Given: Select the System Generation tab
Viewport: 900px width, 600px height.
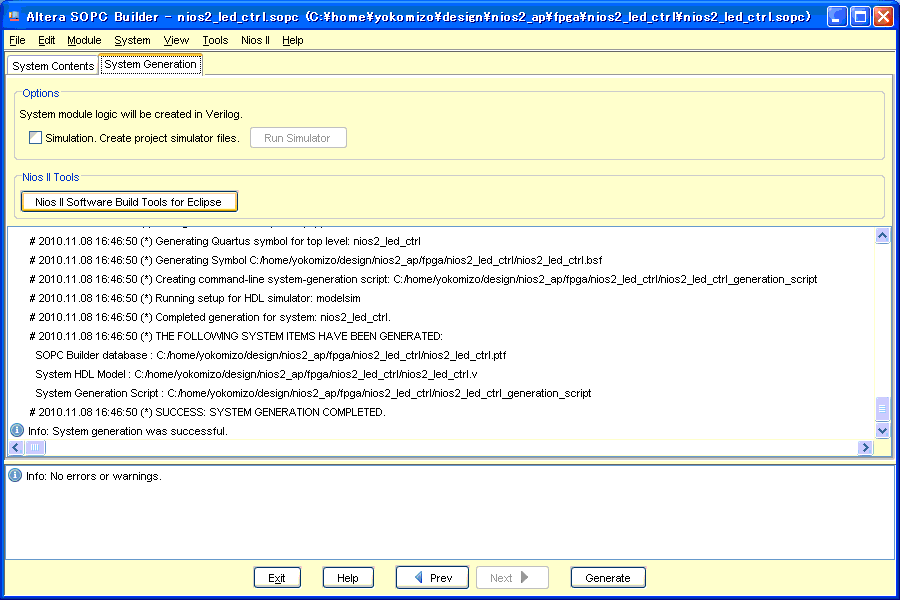Looking at the screenshot, I should [150, 64].
